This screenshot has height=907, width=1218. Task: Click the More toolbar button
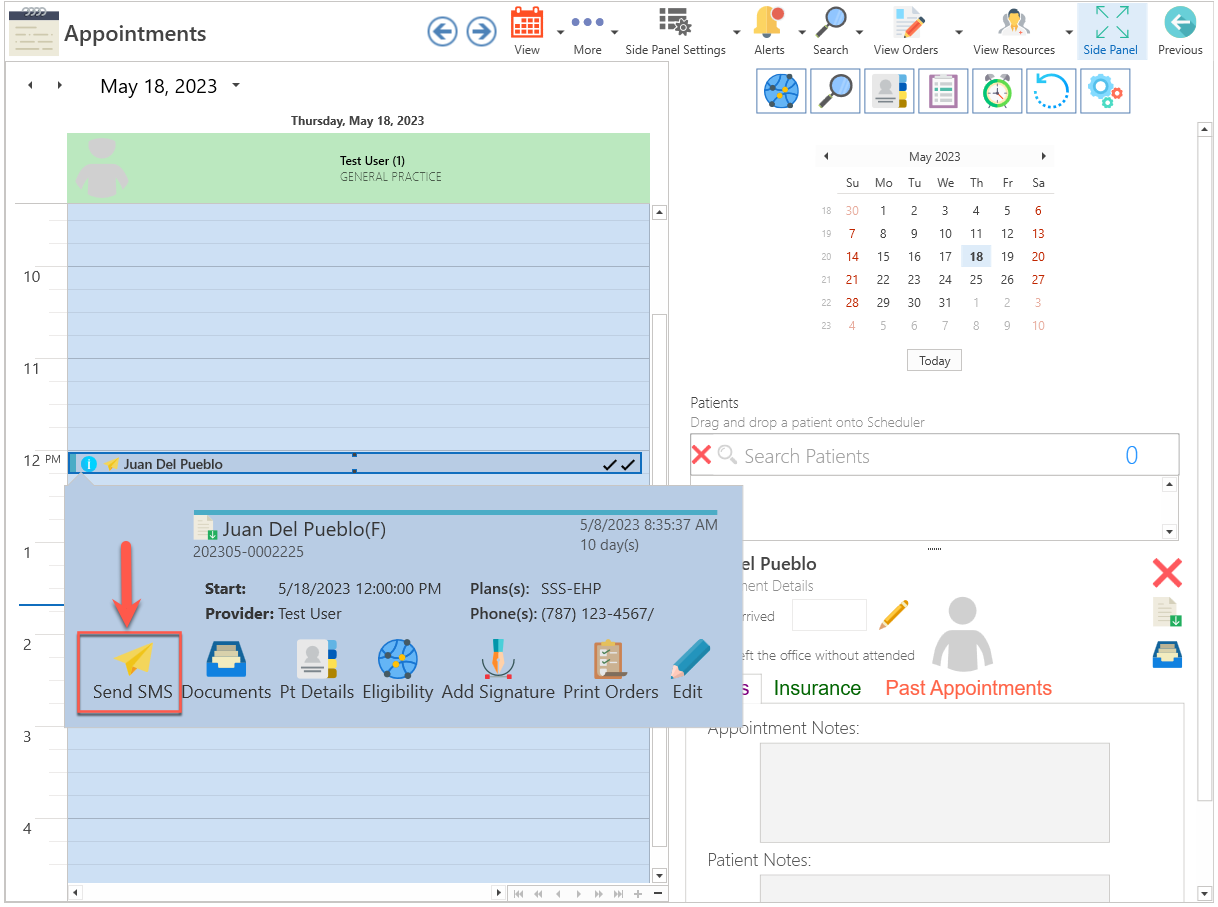pos(587,31)
